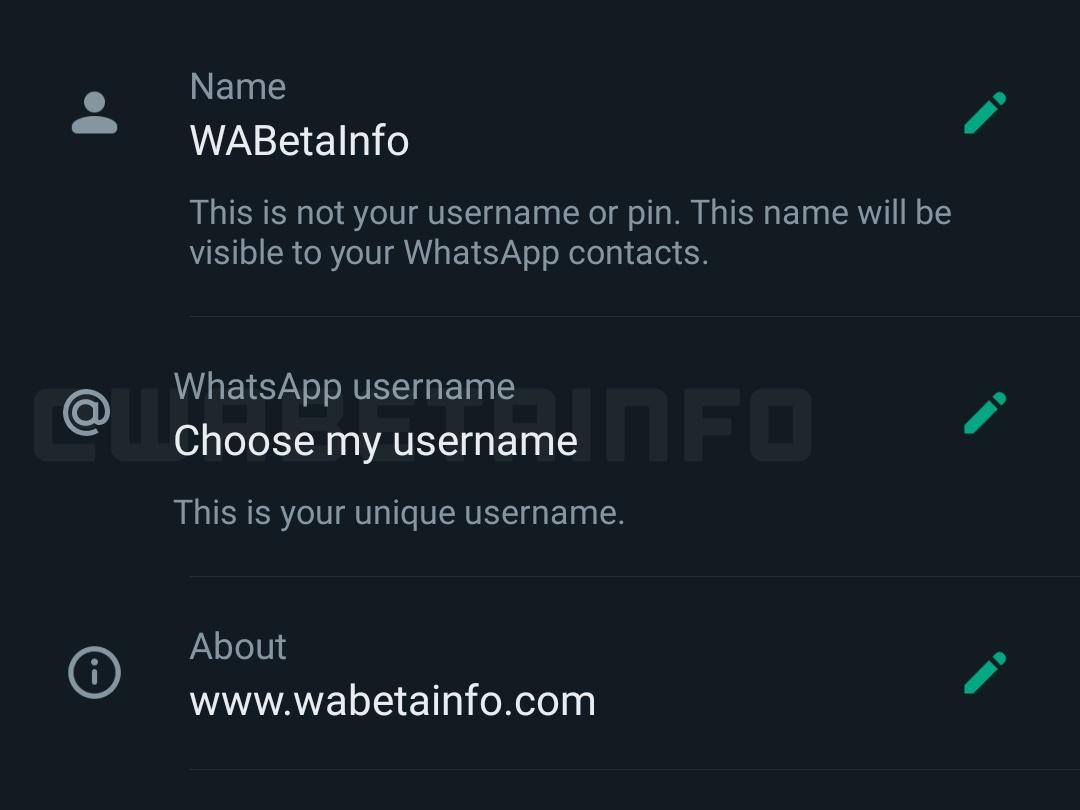Tap "This is your unique username." hint
This screenshot has width=1080, height=810.
point(399,513)
